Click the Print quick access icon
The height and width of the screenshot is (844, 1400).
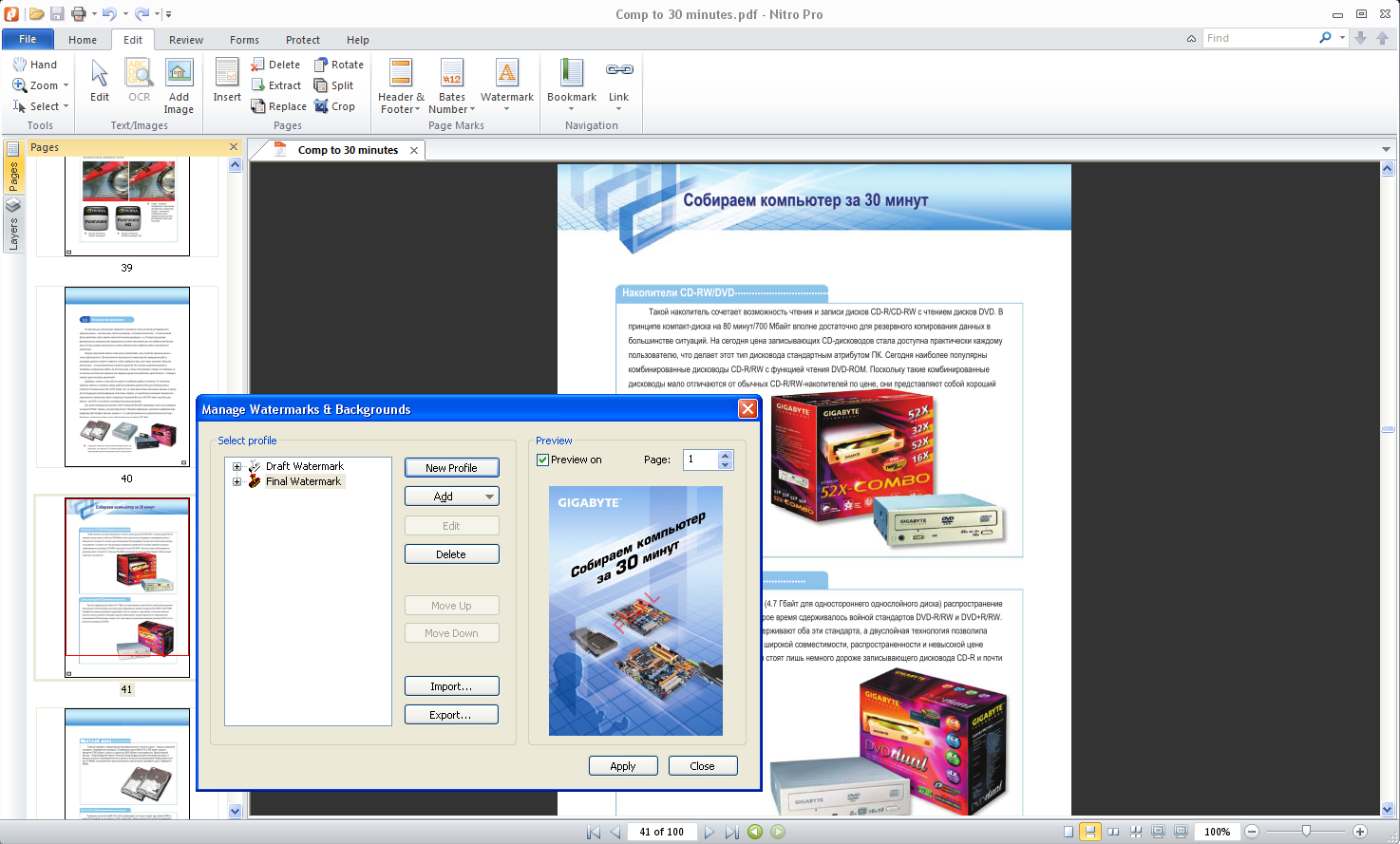coord(79,13)
